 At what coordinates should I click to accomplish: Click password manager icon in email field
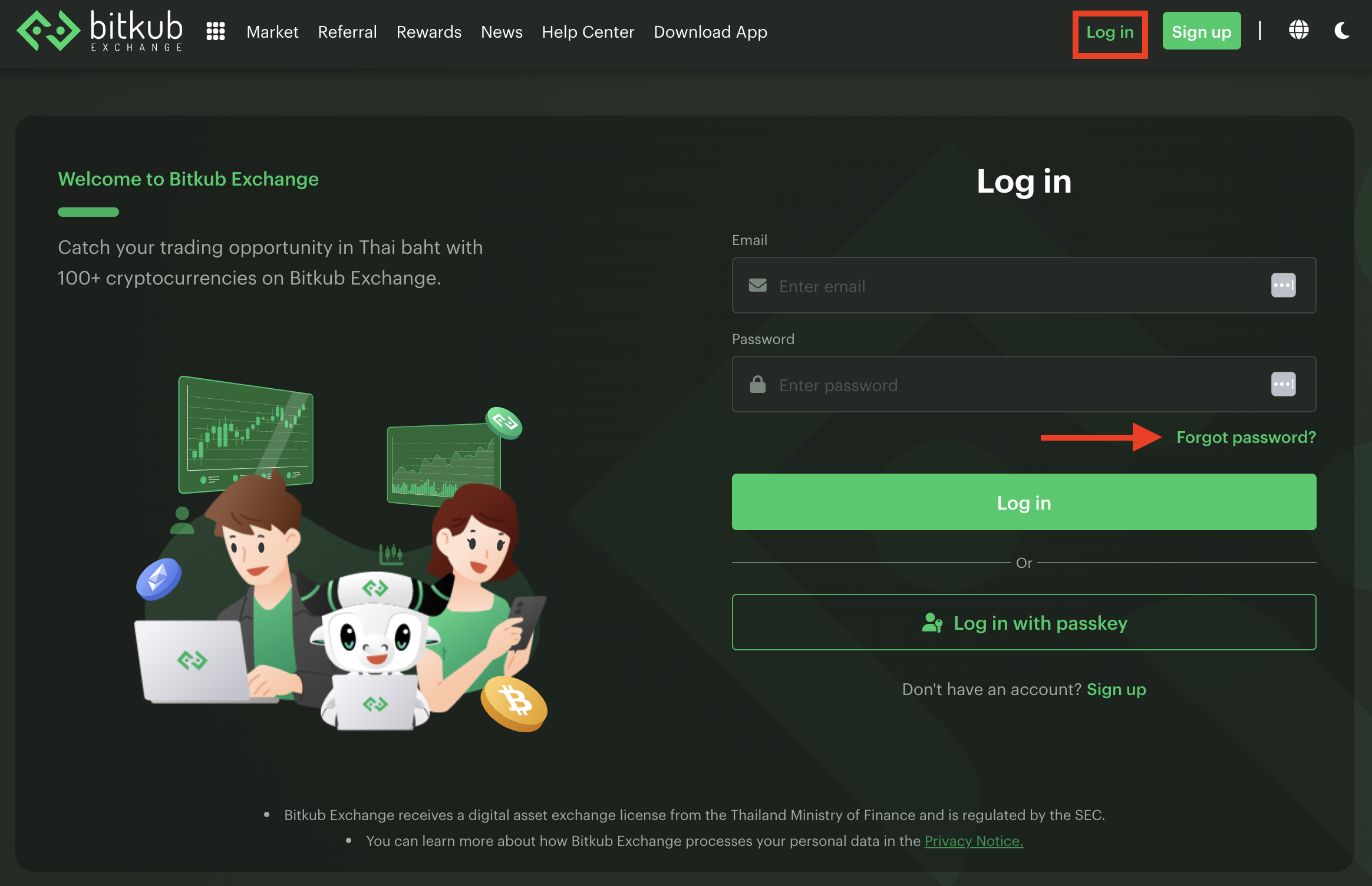(x=1283, y=286)
